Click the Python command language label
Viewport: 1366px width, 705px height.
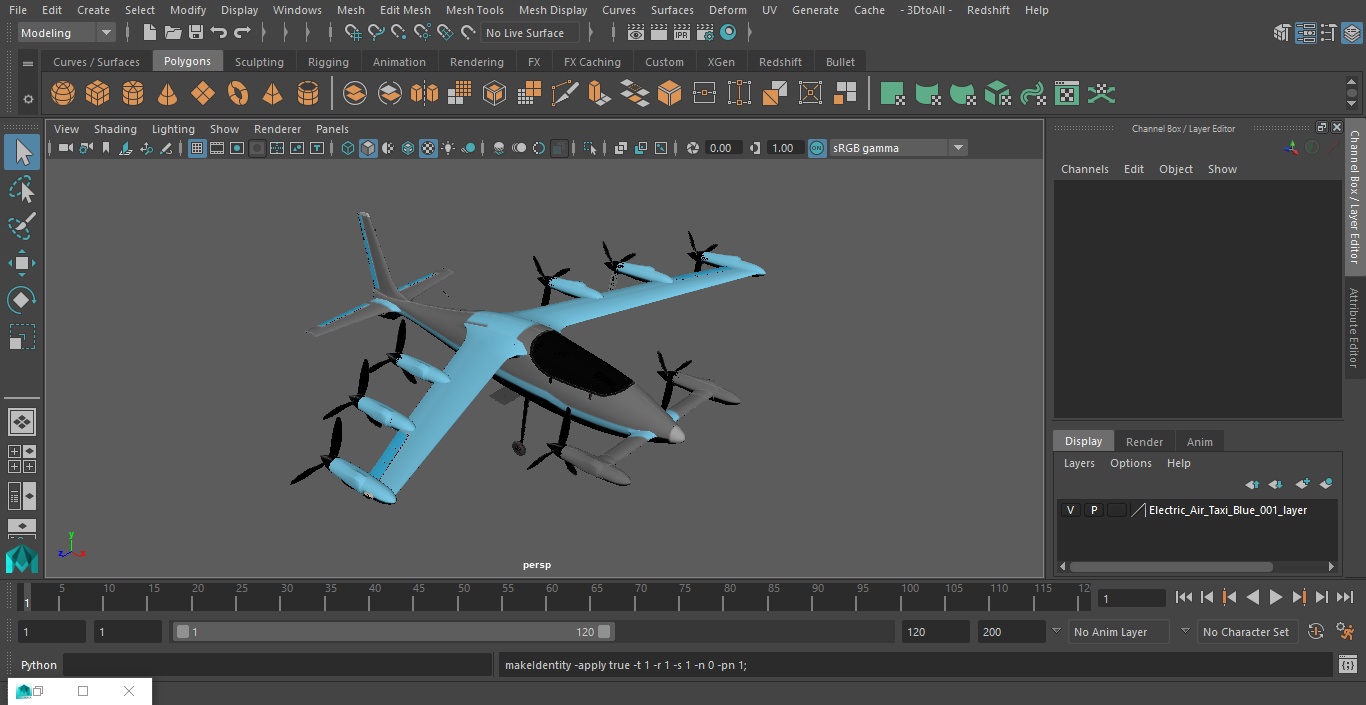click(x=39, y=665)
